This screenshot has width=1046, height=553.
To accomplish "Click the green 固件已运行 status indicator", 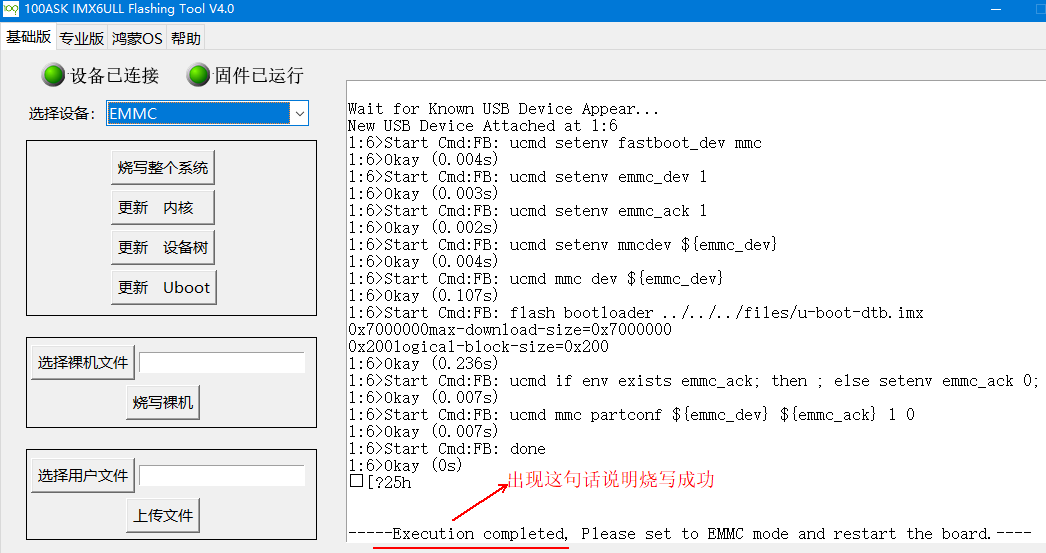I will 198,75.
